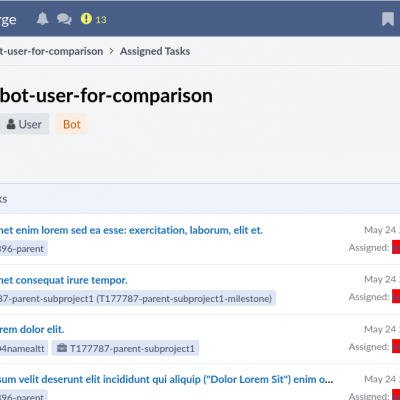Click the Bot tag badge
The width and height of the screenshot is (400, 400).
(72, 124)
